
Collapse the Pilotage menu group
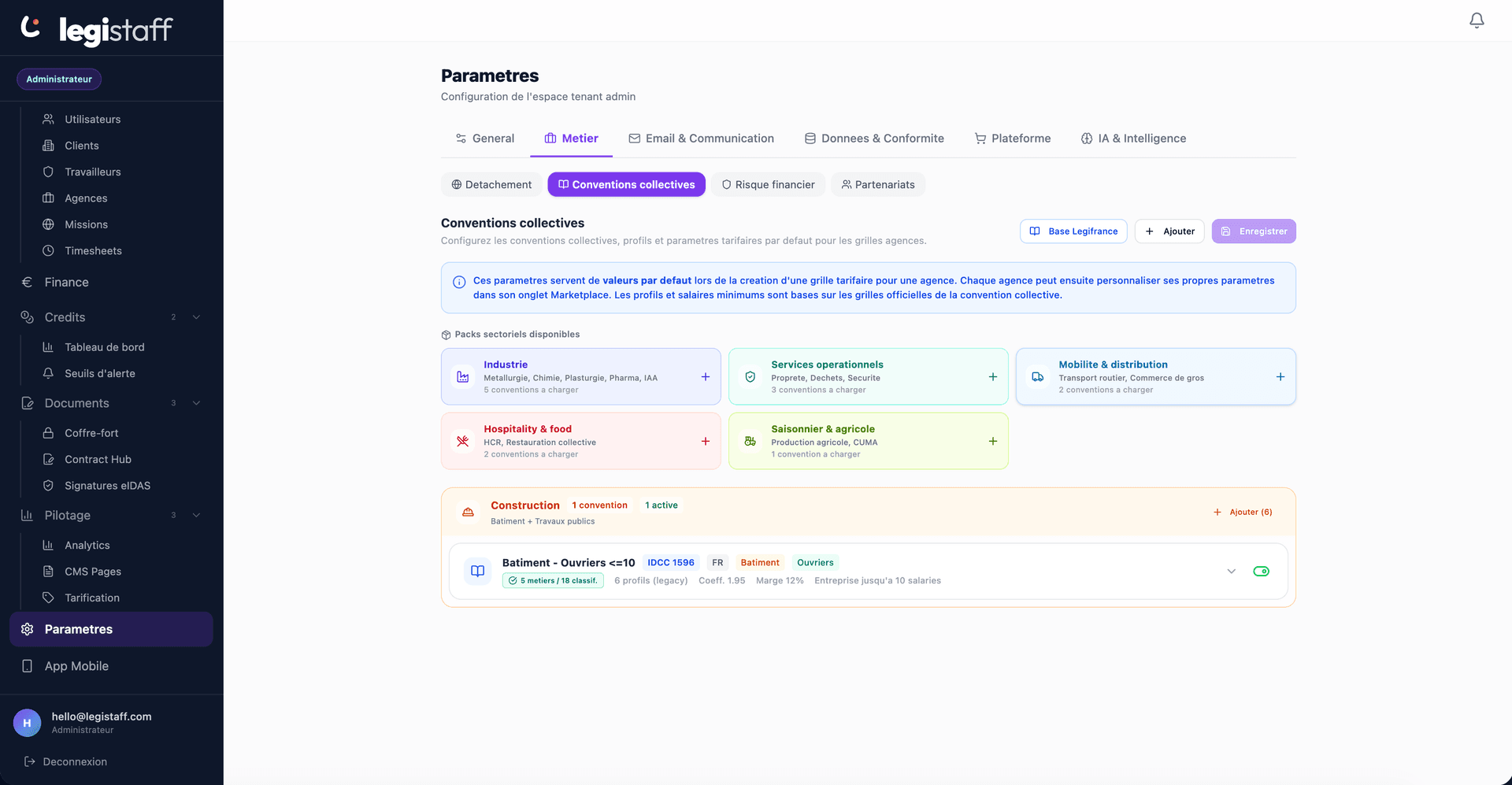pos(196,515)
